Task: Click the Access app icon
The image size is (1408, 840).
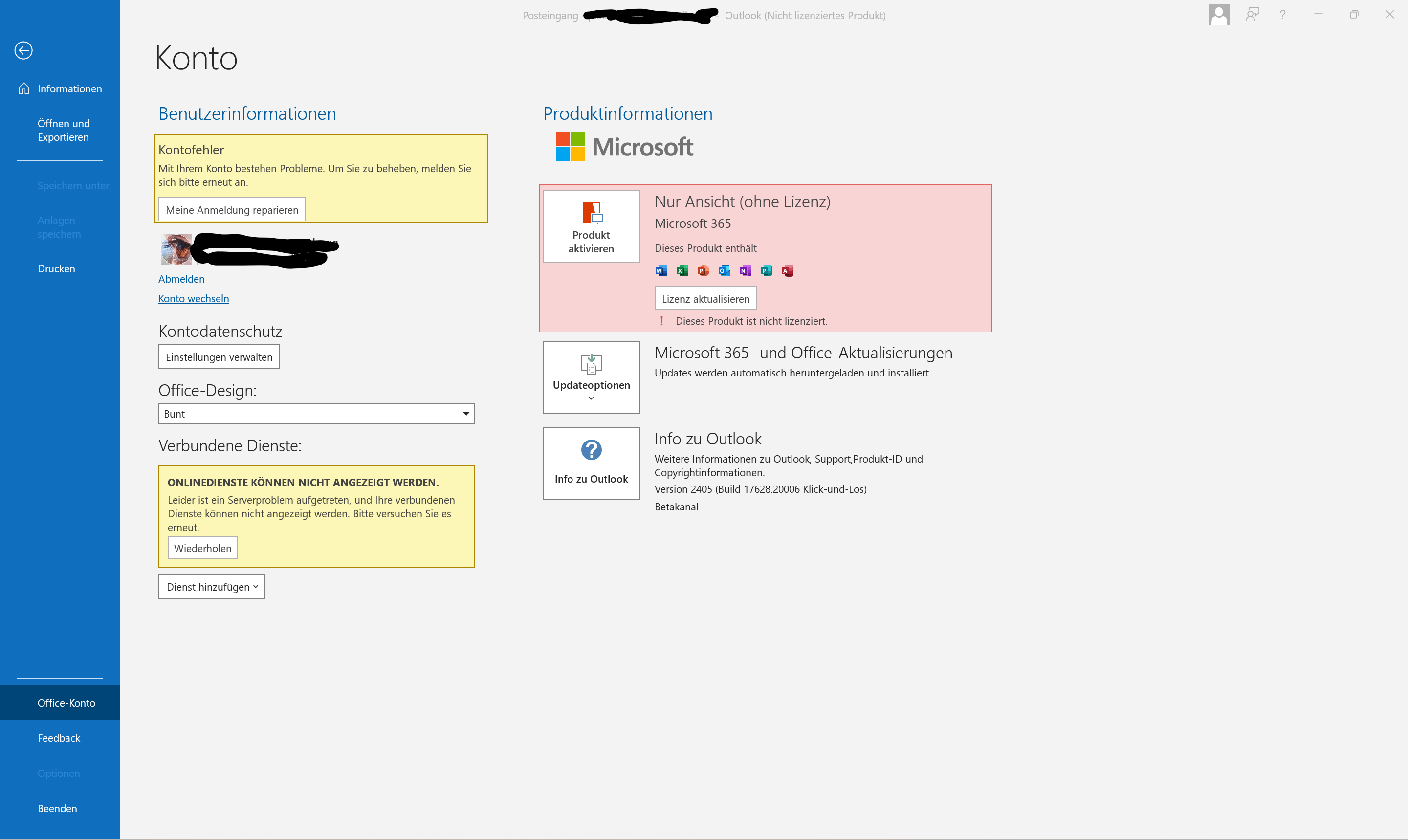Action: [x=787, y=271]
